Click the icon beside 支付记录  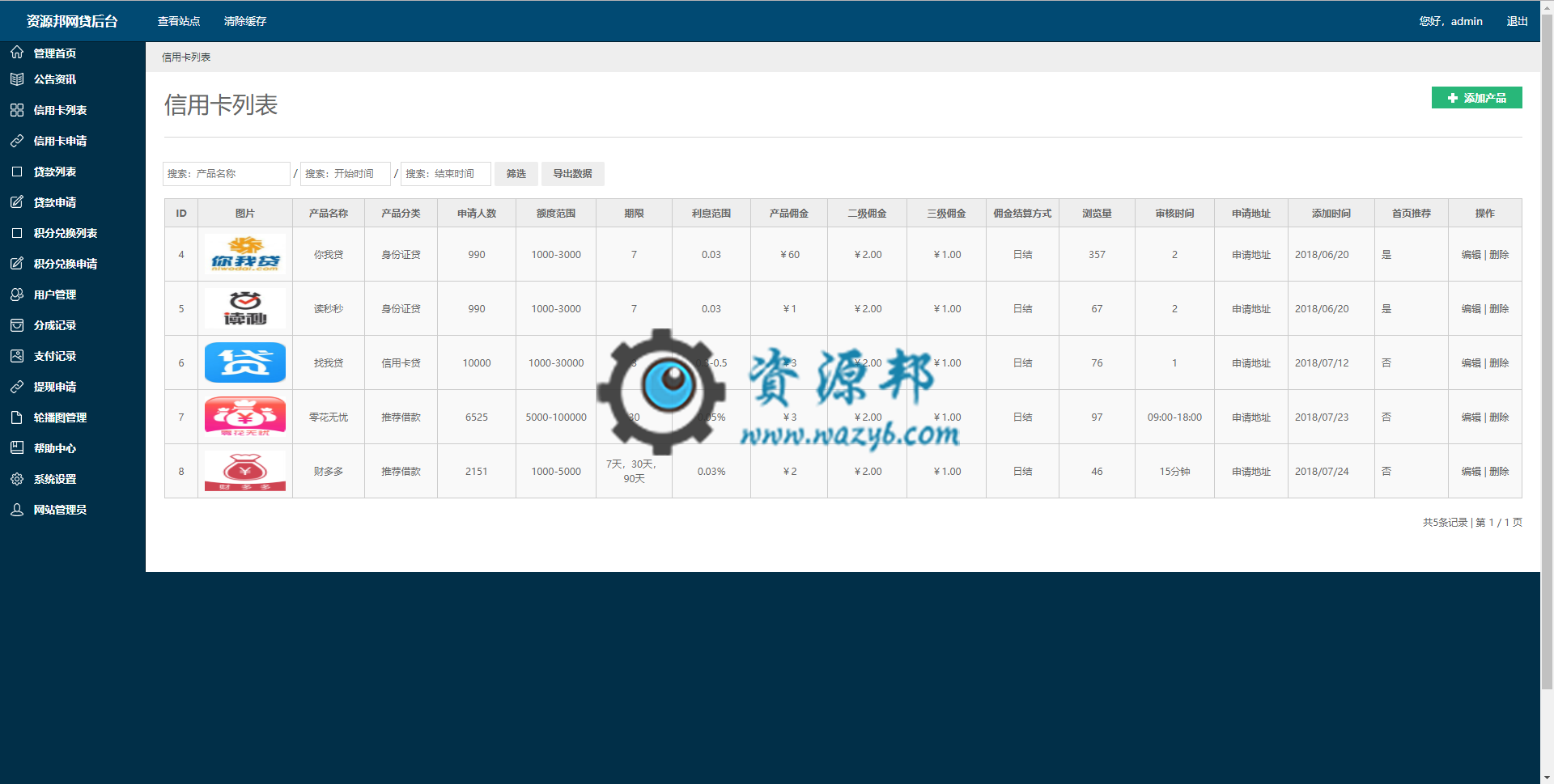coord(17,356)
